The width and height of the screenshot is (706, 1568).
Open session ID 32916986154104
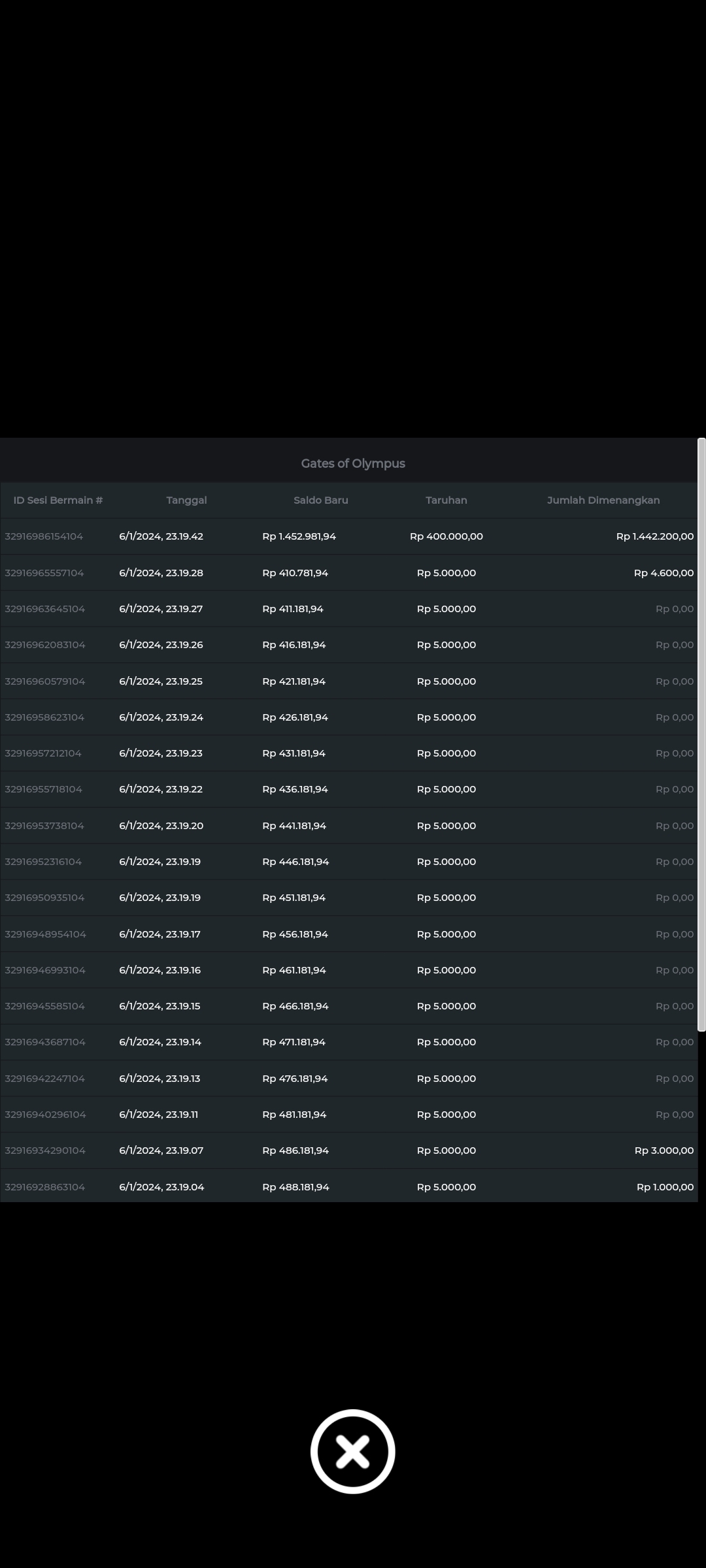44,536
